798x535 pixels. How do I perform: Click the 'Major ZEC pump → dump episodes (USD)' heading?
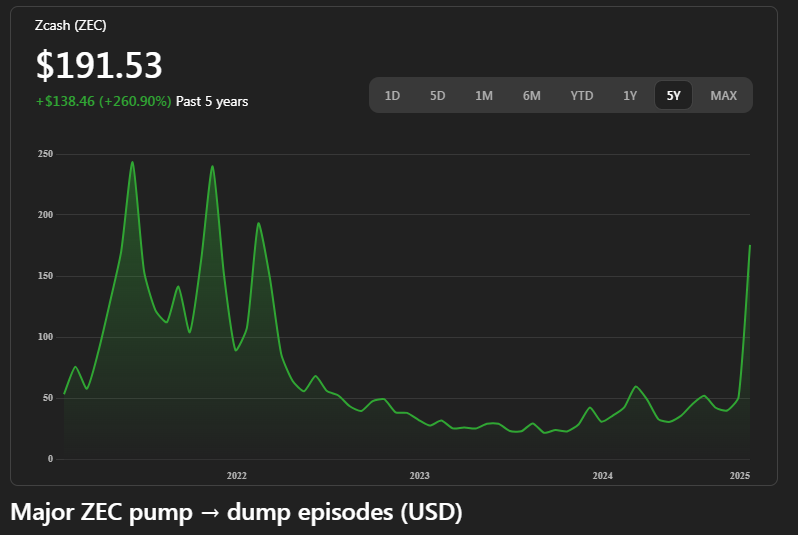pyautogui.click(x=236, y=512)
